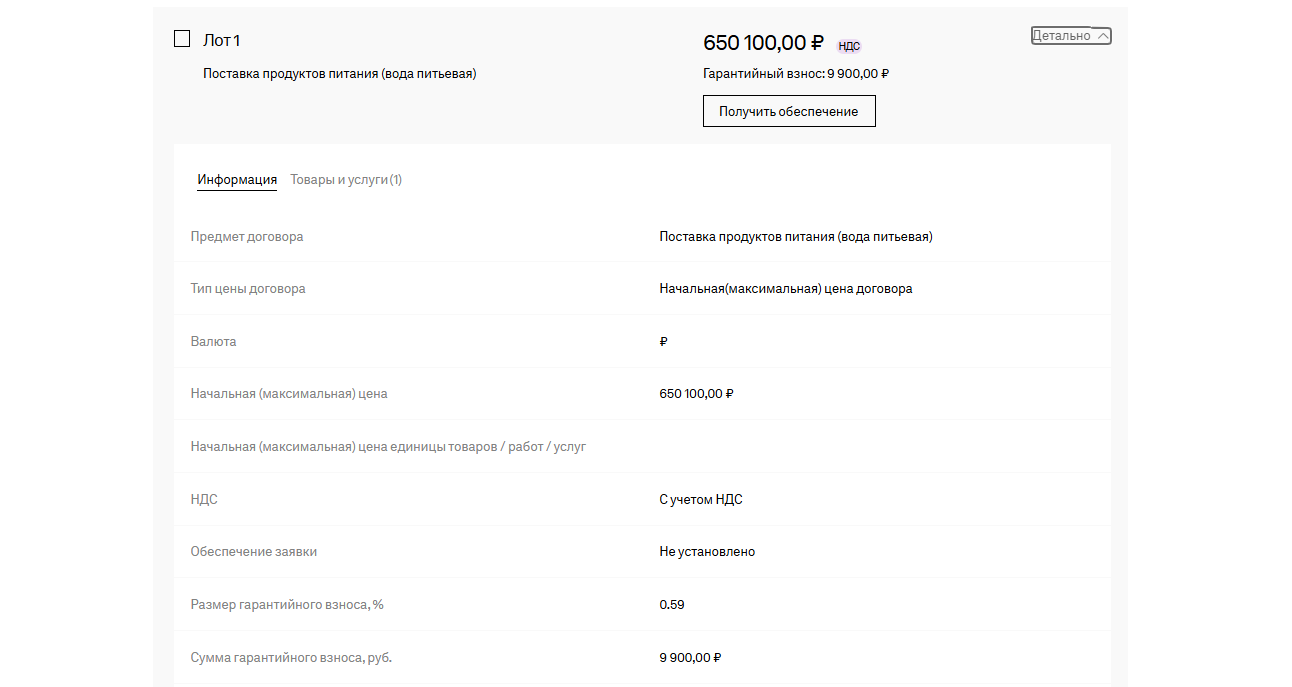Click the С учетом НДС value
Image resolution: width=1292 pixels, height=687 pixels.
[700, 500]
